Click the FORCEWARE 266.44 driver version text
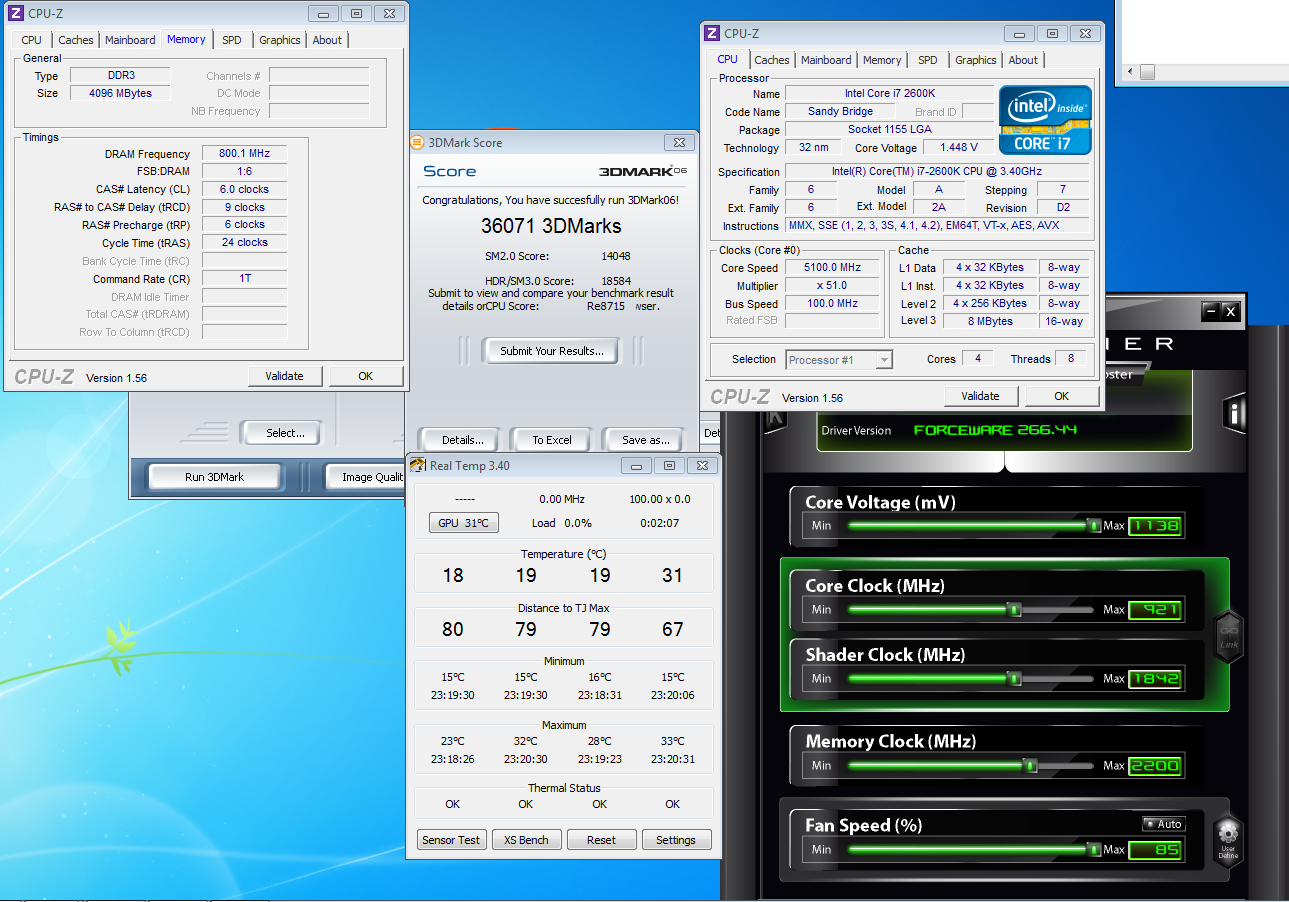Image resolution: width=1289 pixels, height=902 pixels. point(995,431)
